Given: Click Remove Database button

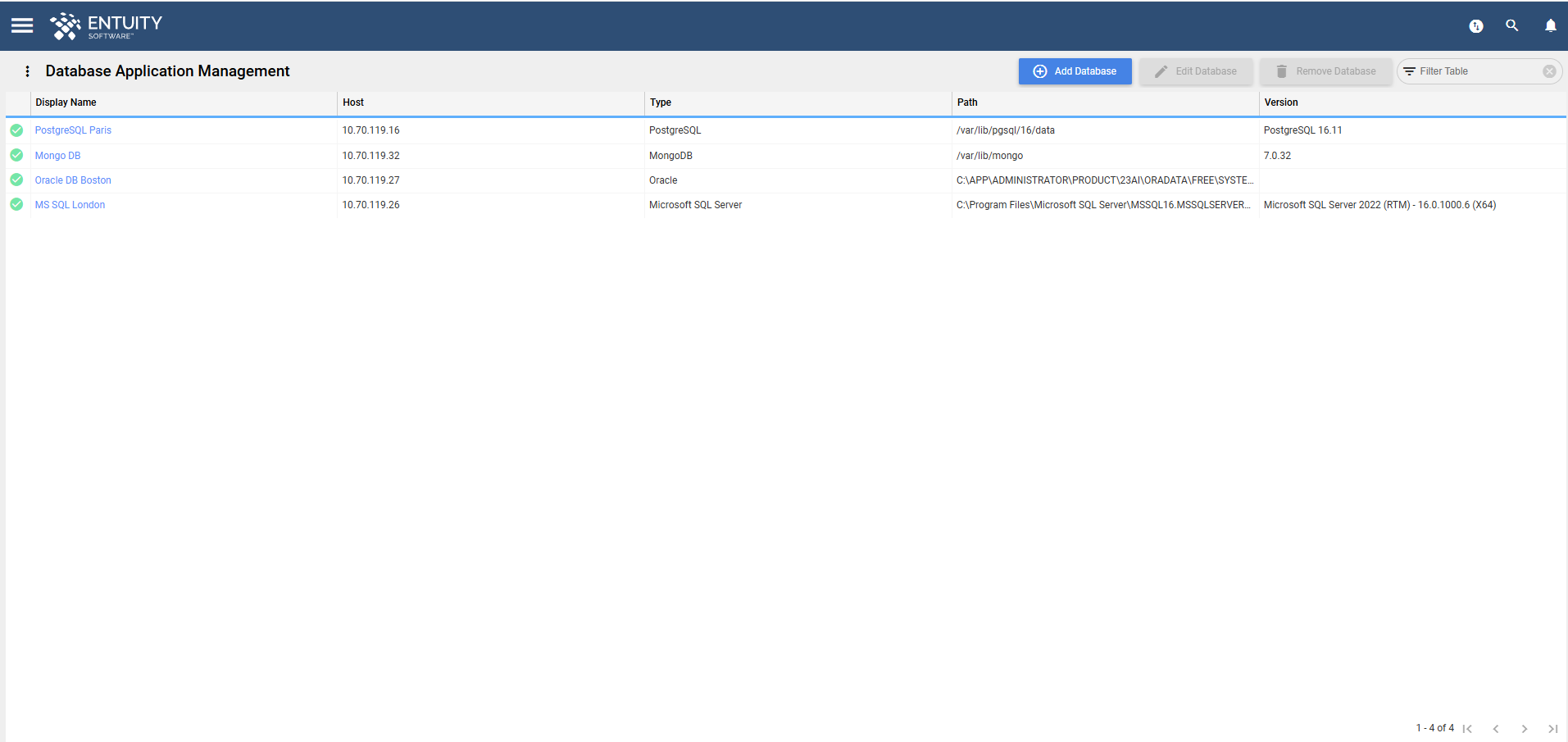Looking at the screenshot, I should point(1326,71).
